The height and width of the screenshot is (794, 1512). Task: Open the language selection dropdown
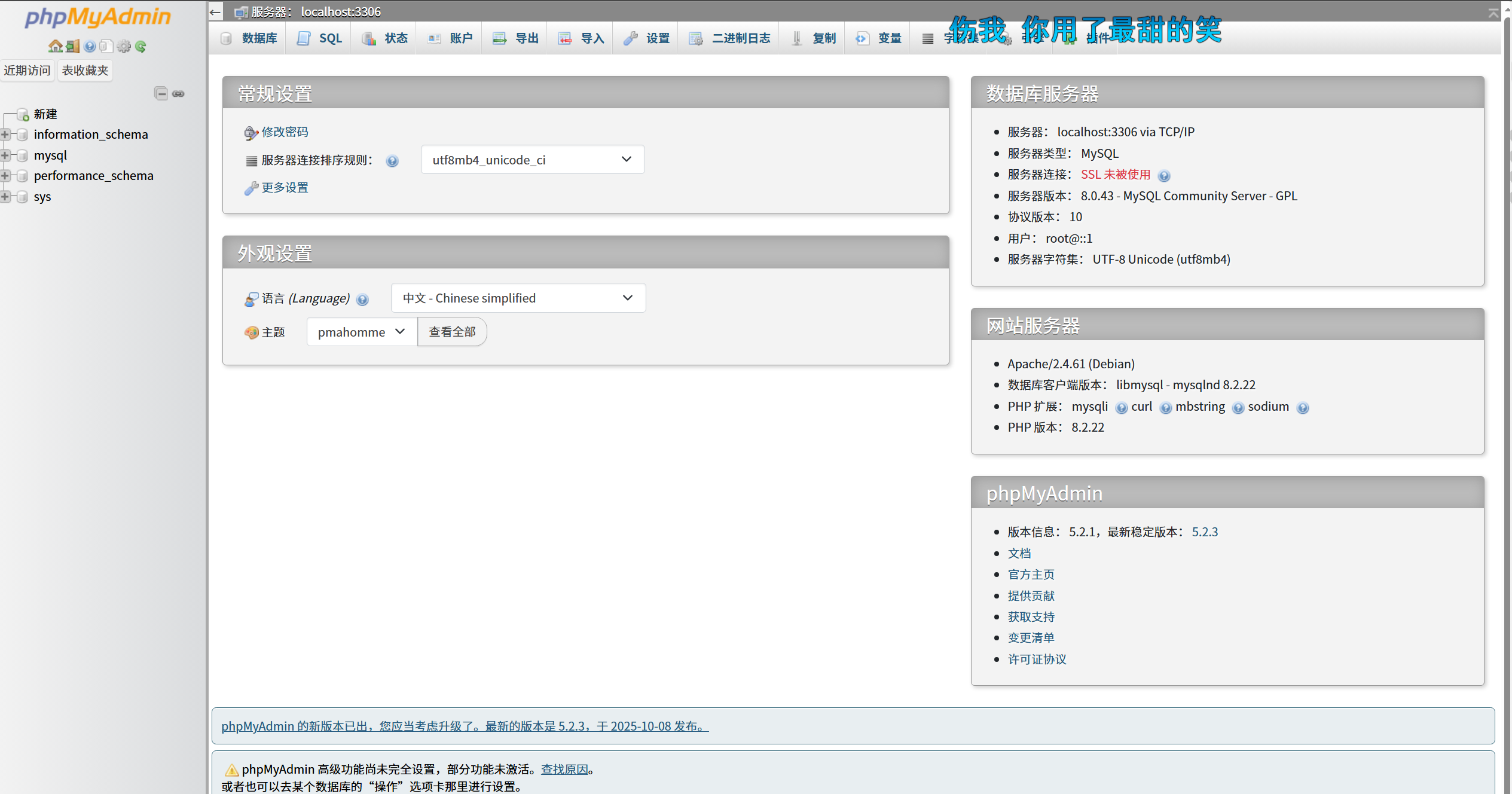click(518, 298)
